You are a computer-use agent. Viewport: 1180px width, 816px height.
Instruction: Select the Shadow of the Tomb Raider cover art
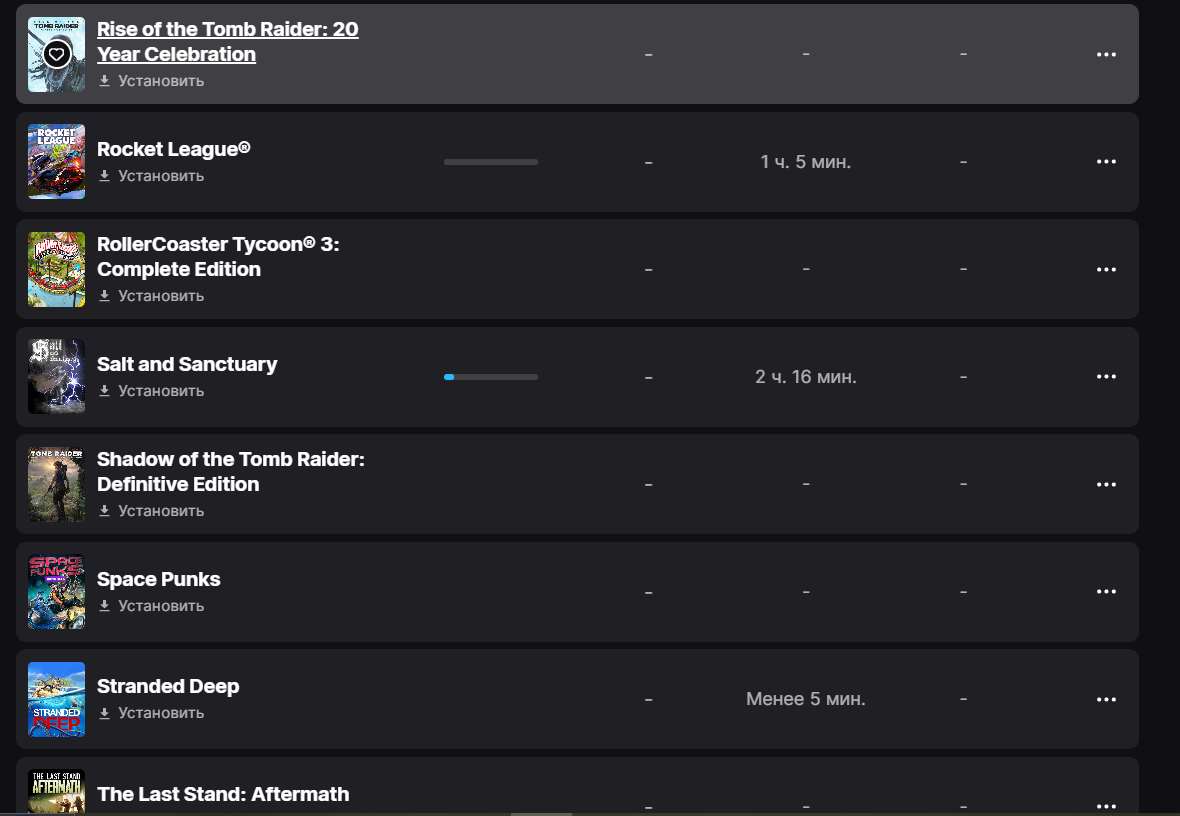[56, 484]
